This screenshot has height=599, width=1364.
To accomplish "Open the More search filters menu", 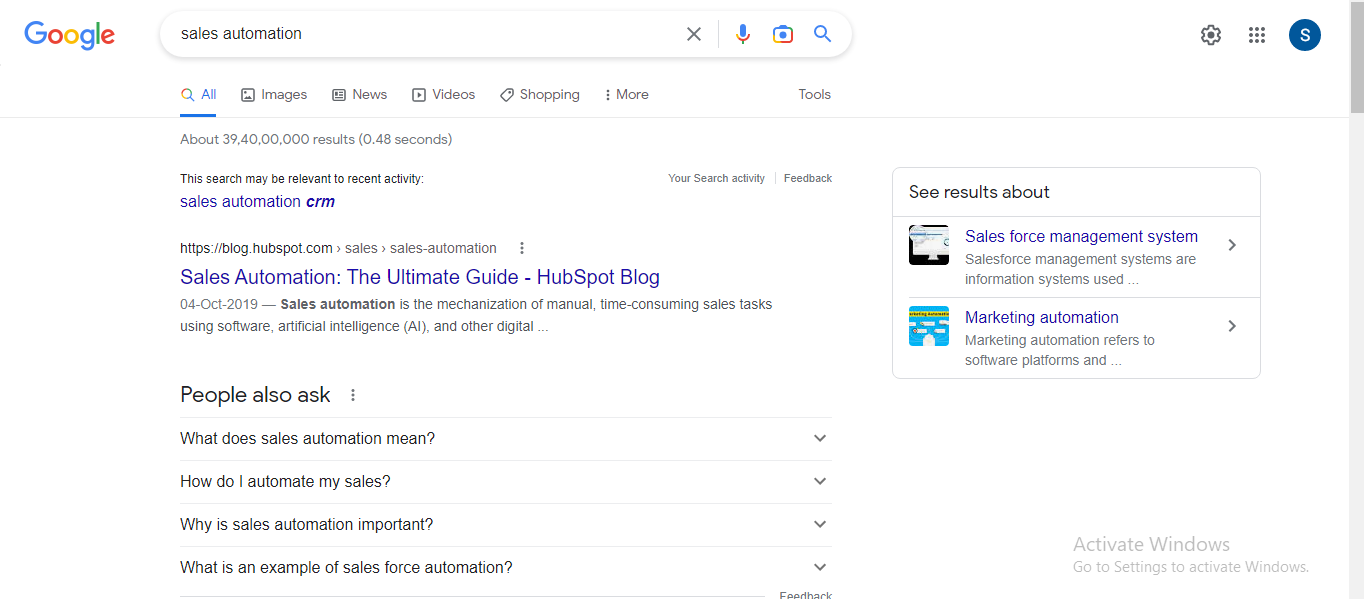I will pyautogui.click(x=626, y=94).
